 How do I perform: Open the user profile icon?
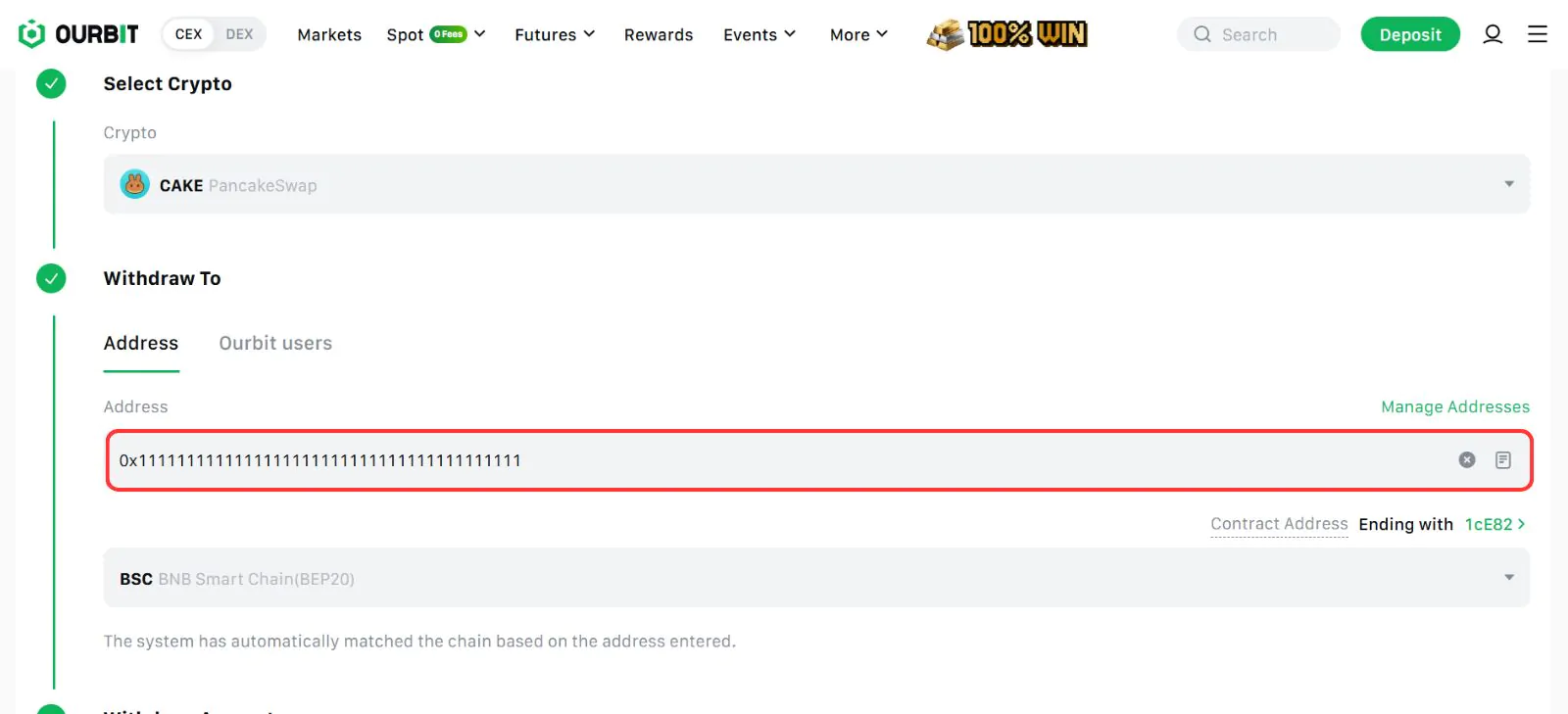coord(1492,34)
